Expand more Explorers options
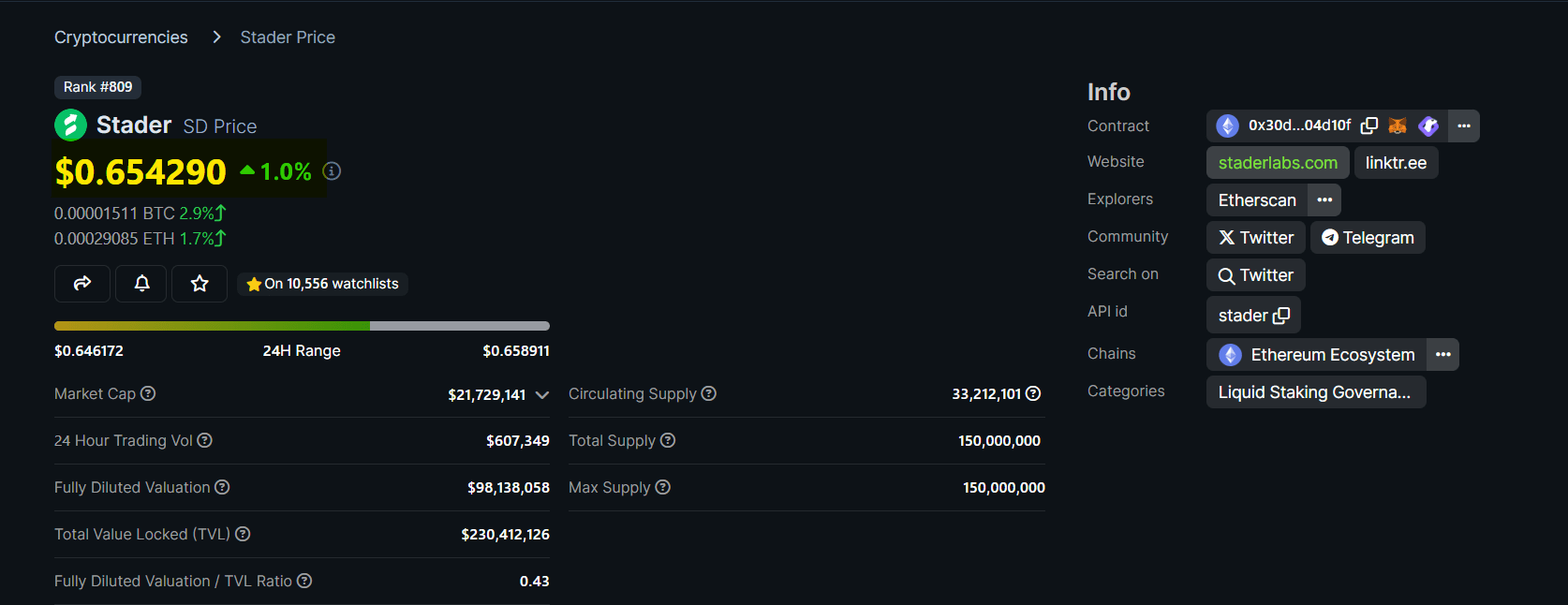This screenshot has width=1568, height=605. pyautogui.click(x=1324, y=199)
